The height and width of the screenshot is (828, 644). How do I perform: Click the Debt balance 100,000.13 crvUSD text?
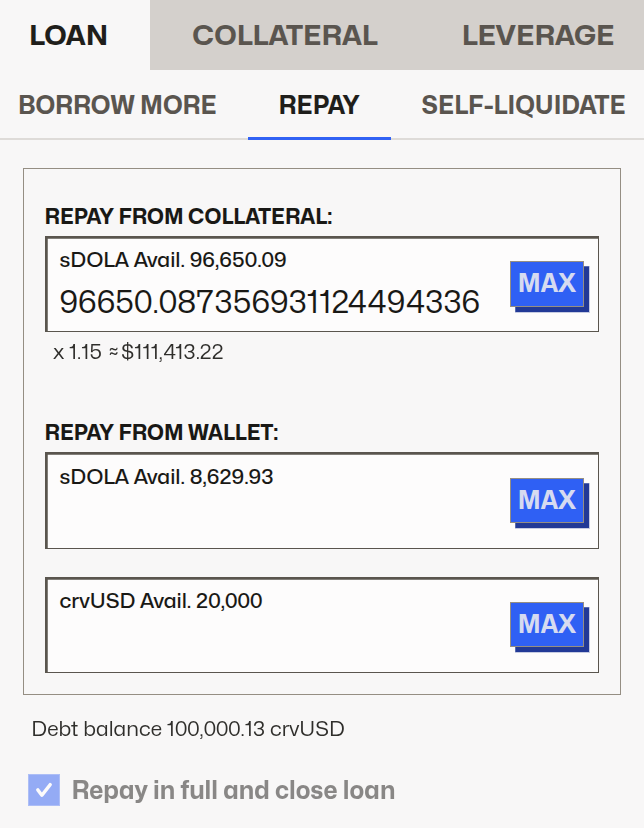coord(188,729)
